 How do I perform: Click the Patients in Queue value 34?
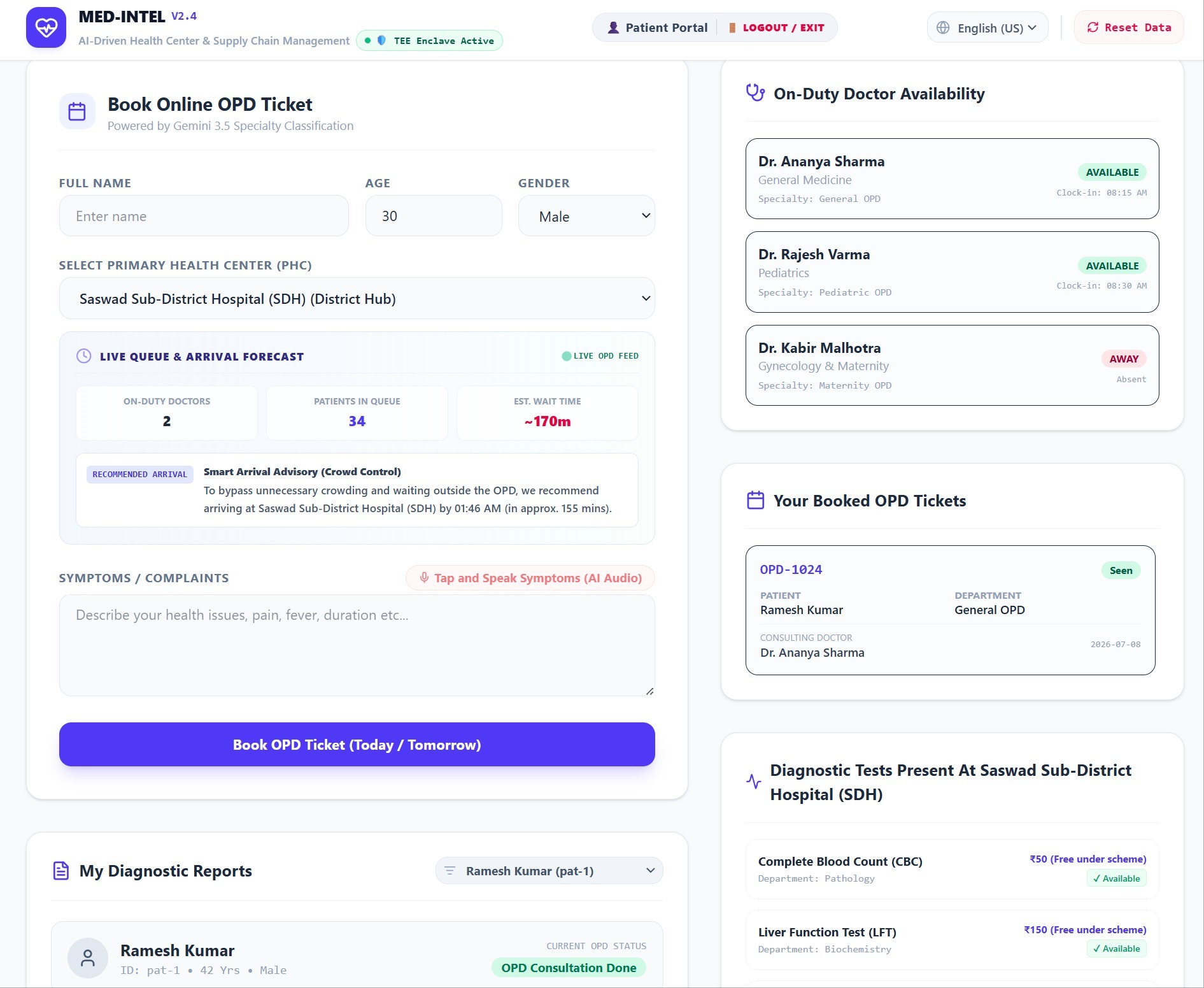[357, 421]
